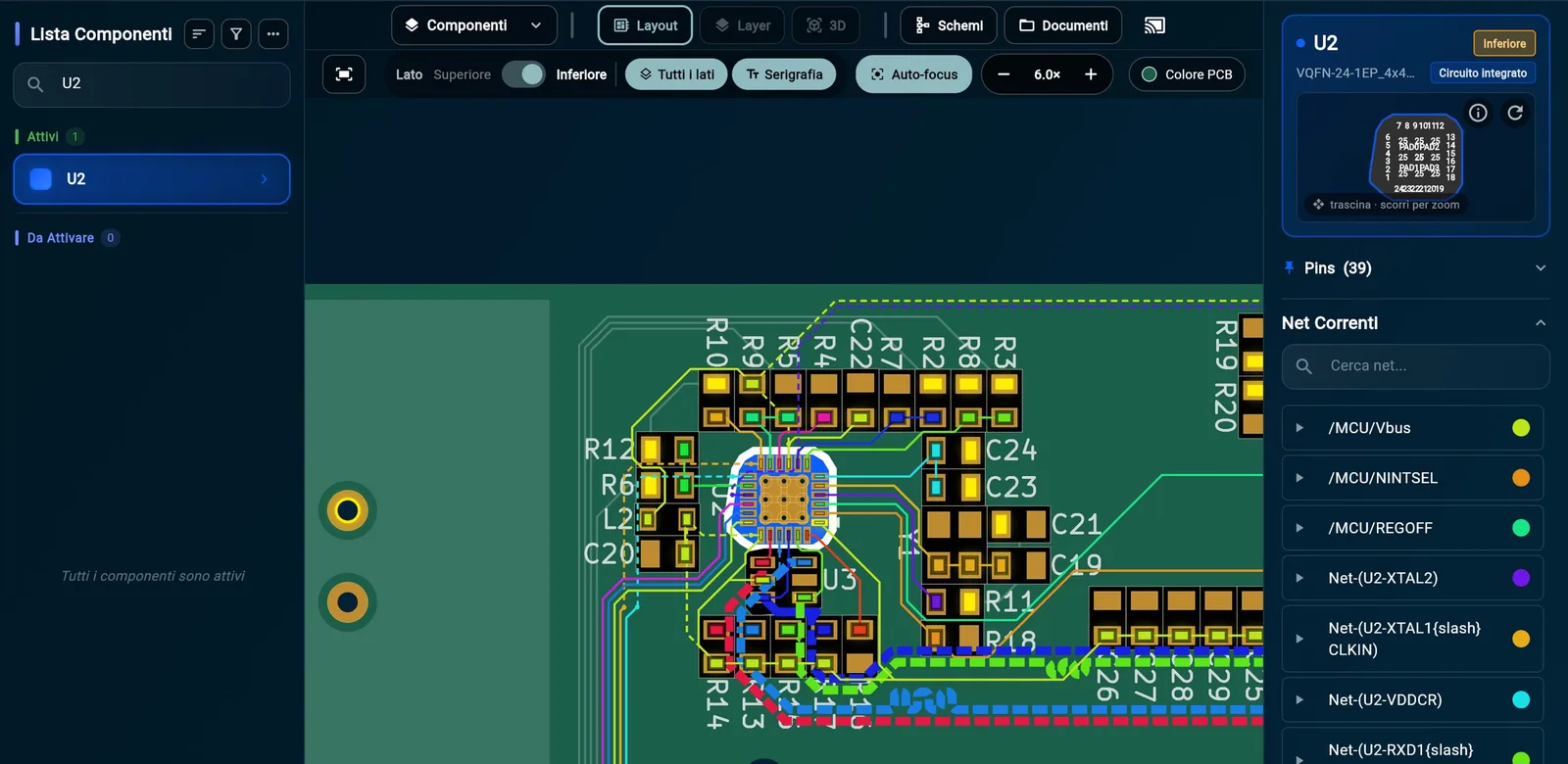
Task: Open the sort options icon in Lista Componenti
Action: pyautogui.click(x=199, y=34)
